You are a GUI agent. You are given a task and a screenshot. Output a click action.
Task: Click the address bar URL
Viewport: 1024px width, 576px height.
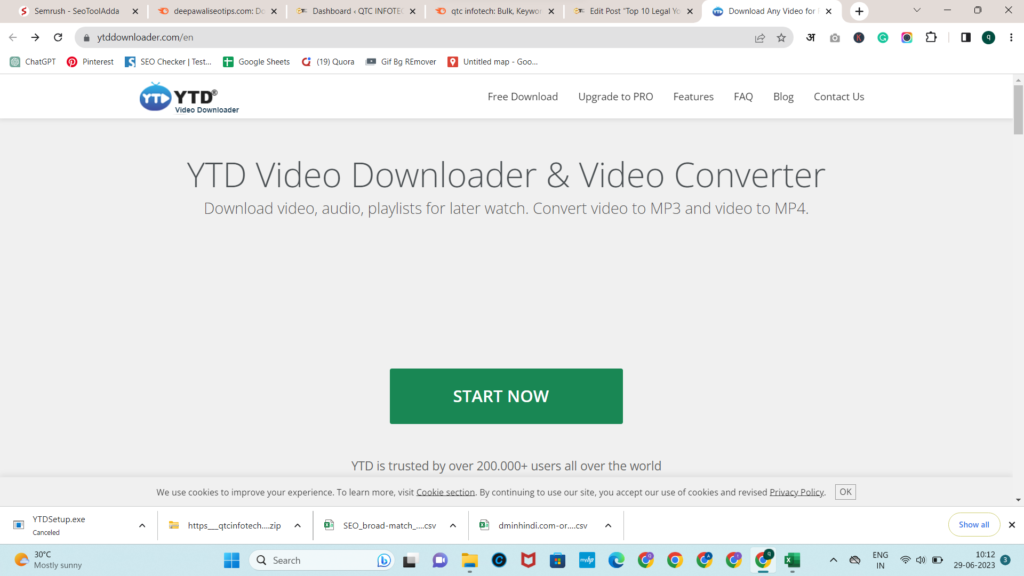pos(145,37)
